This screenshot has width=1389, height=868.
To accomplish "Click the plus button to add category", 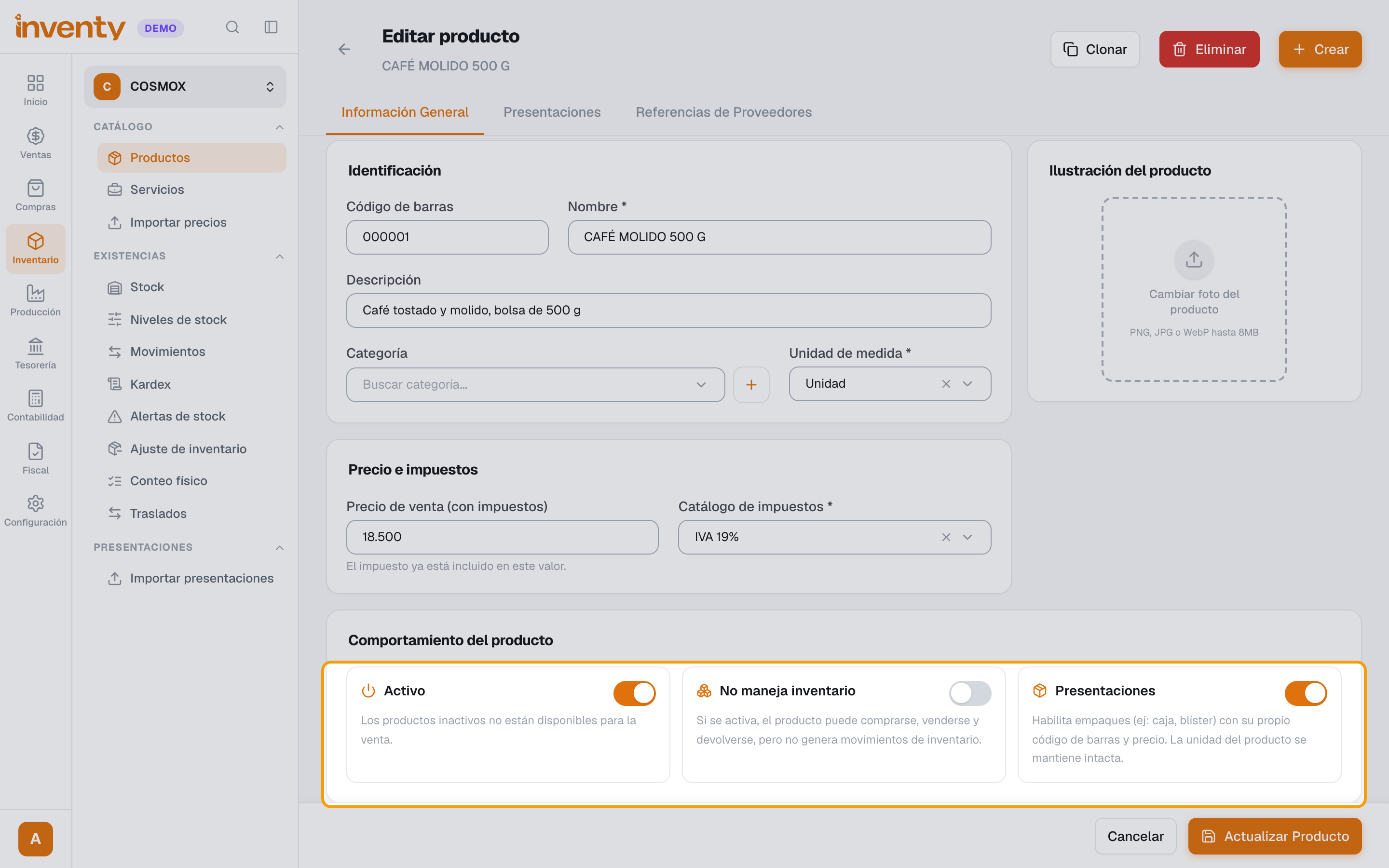I will (x=751, y=384).
